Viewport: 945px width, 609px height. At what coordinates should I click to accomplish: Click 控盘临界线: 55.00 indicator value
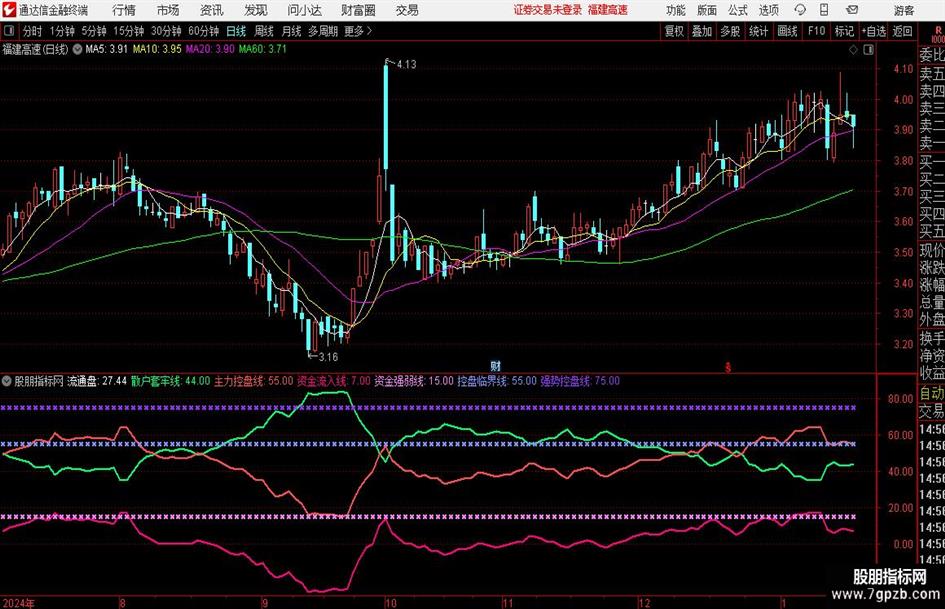click(x=497, y=381)
